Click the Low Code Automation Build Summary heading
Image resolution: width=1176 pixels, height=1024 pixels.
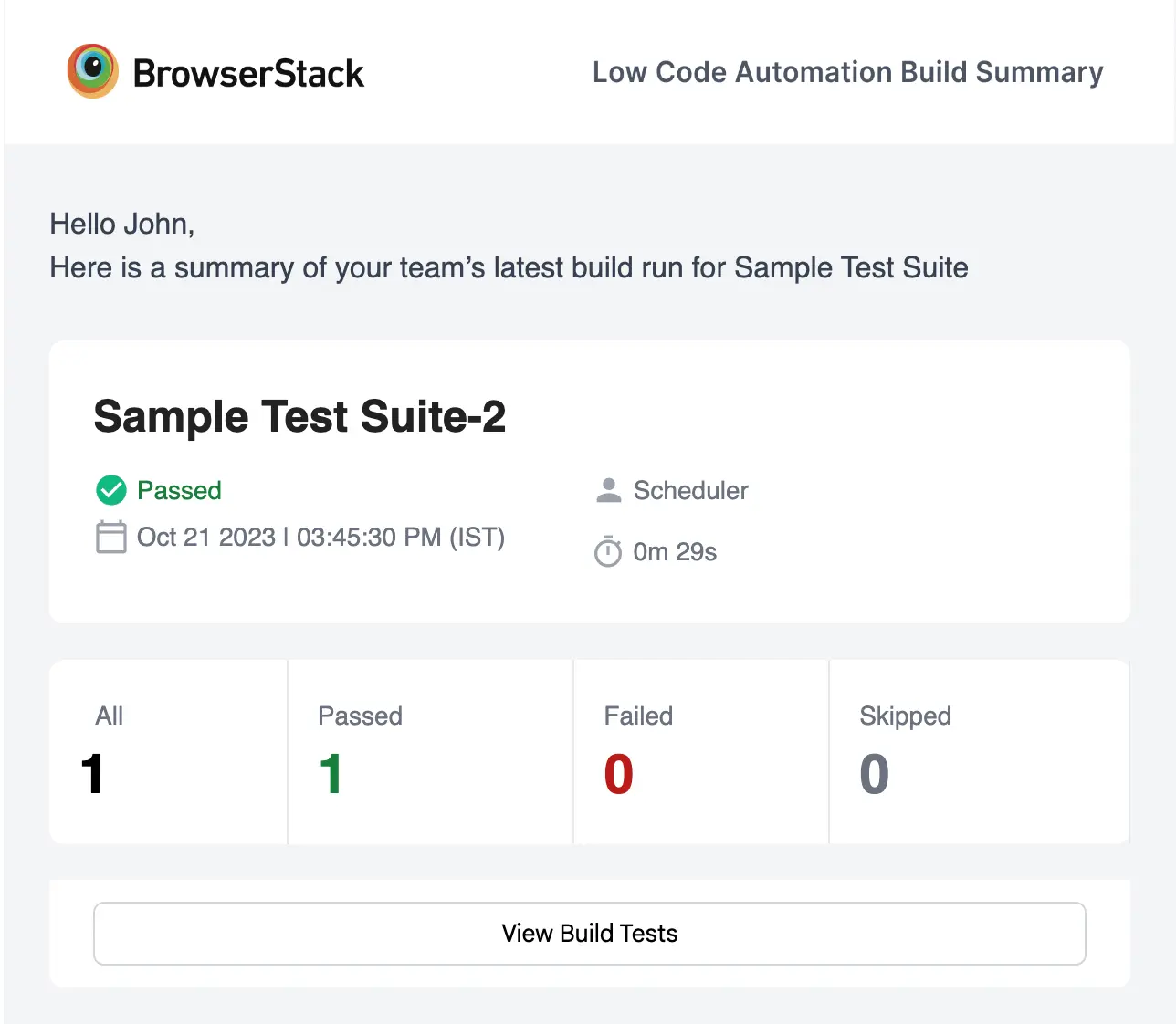[847, 72]
